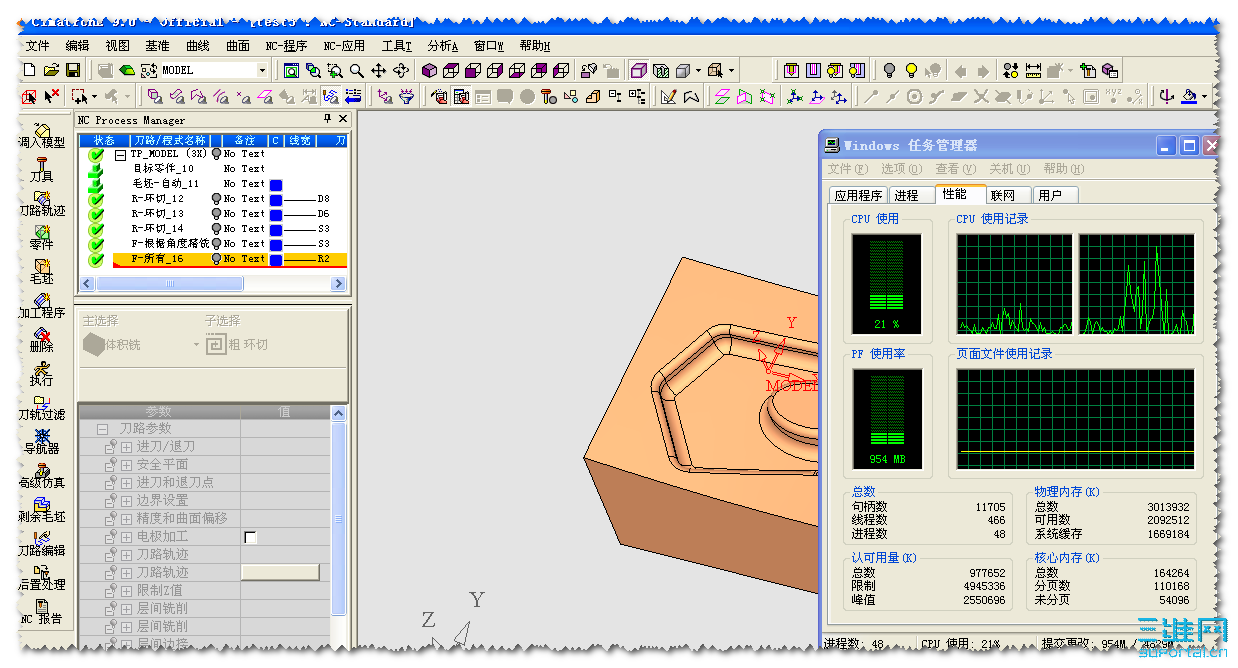Viewport: 1238px width, 668px height.
Task: Toggle status checkmark of F-所有_16
Action: 96,259
